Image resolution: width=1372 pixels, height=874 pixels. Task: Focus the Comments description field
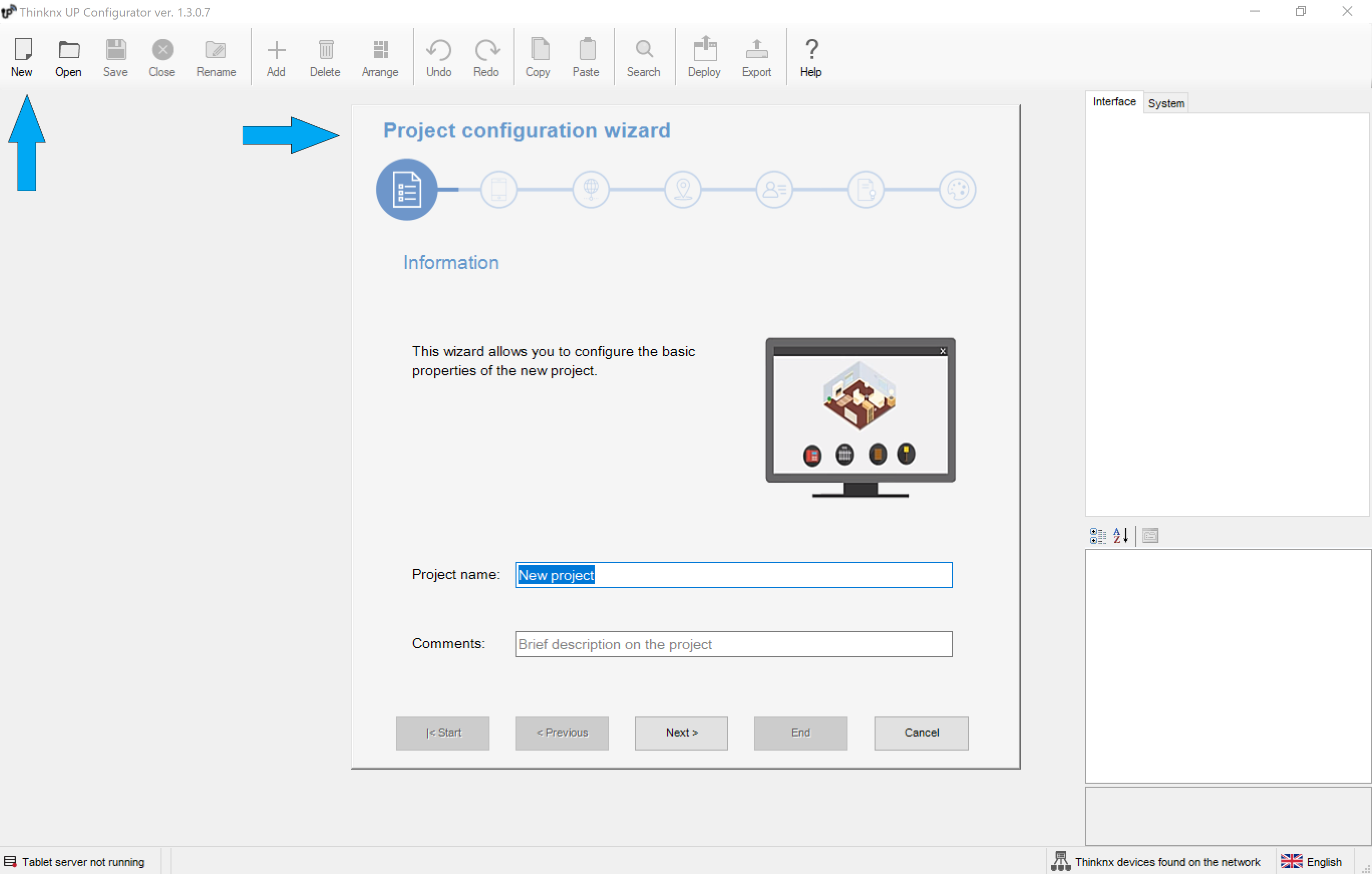733,644
